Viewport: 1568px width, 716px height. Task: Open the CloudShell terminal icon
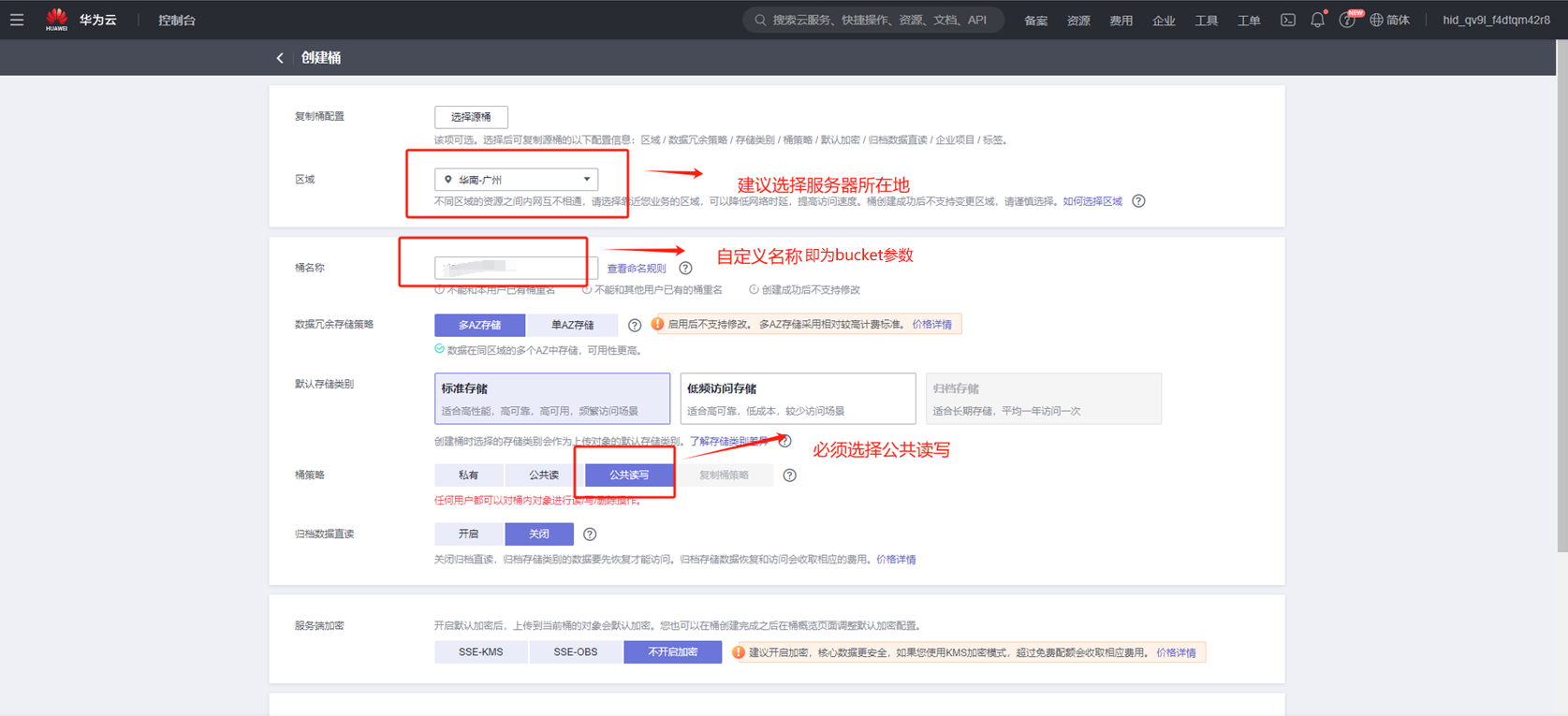pyautogui.click(x=1288, y=20)
